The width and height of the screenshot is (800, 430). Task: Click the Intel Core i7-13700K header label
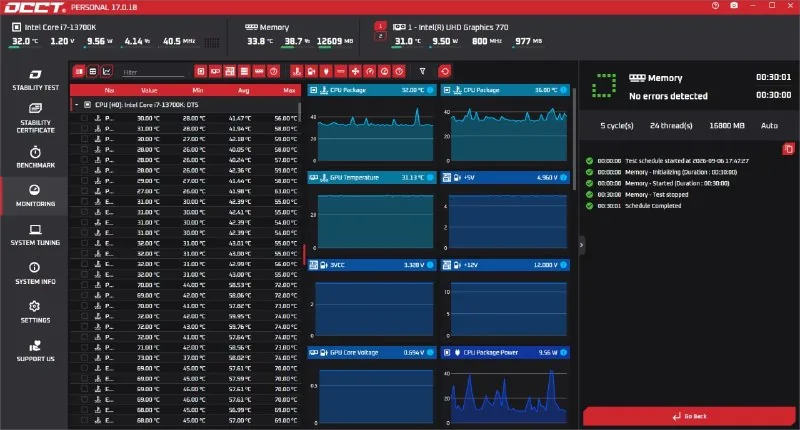tap(60, 27)
